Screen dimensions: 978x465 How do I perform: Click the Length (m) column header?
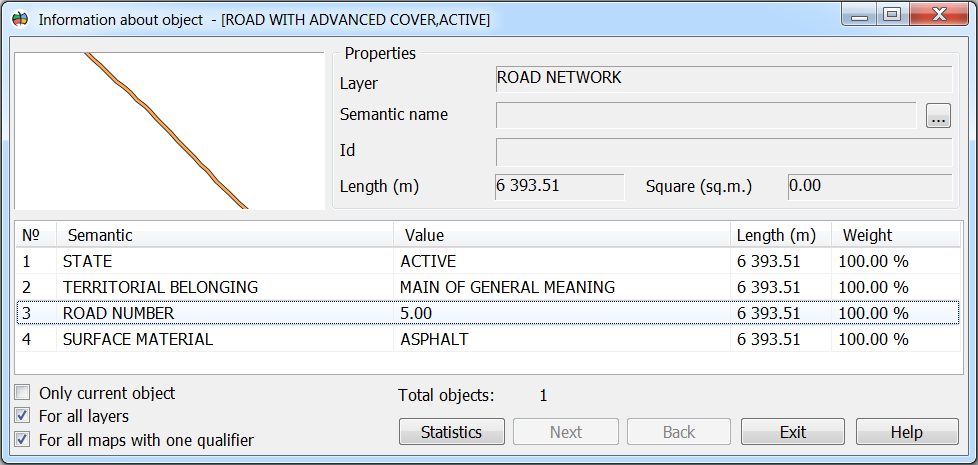779,235
